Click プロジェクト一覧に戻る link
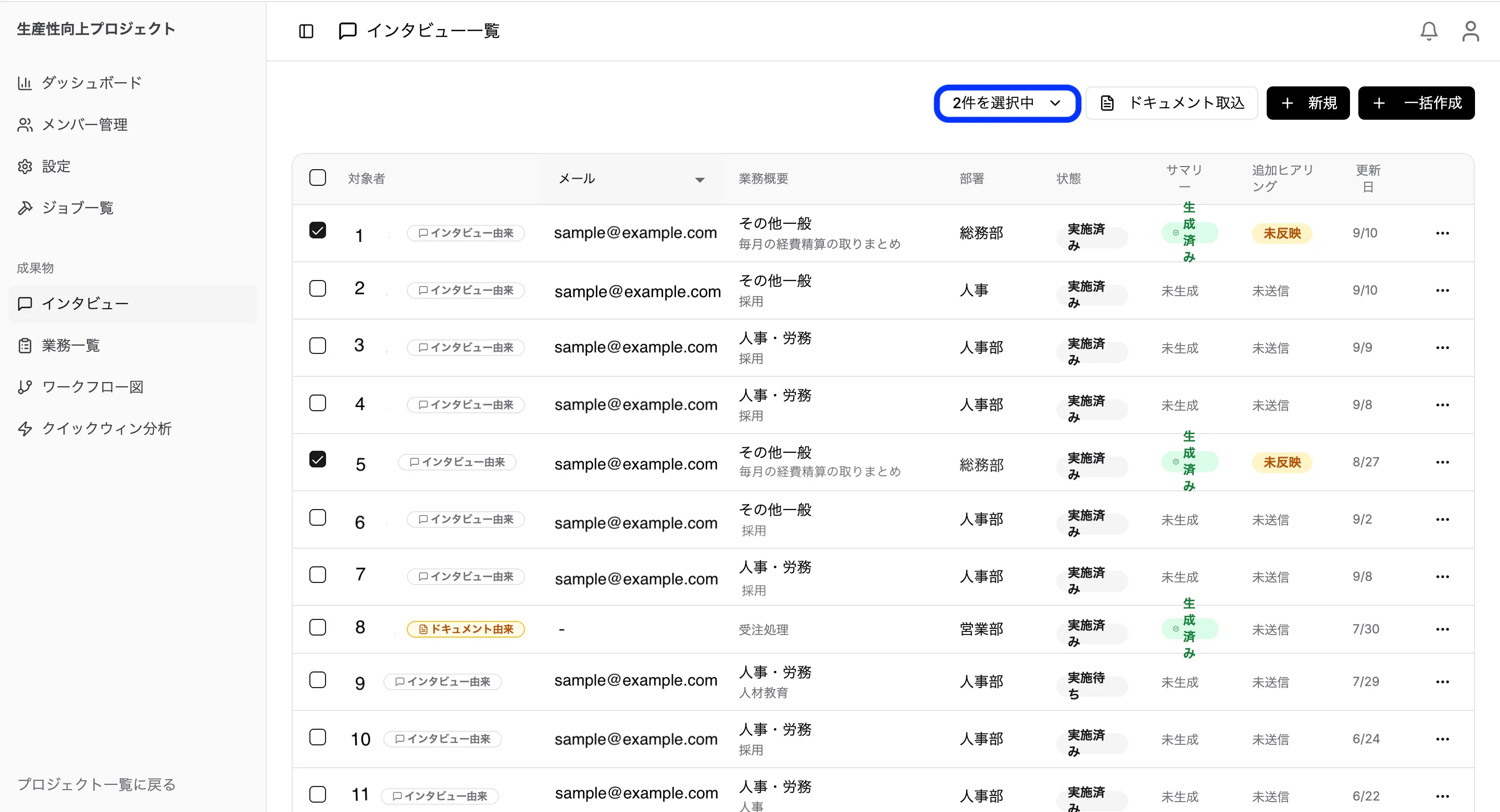This screenshot has height=812, width=1500. coord(97,783)
